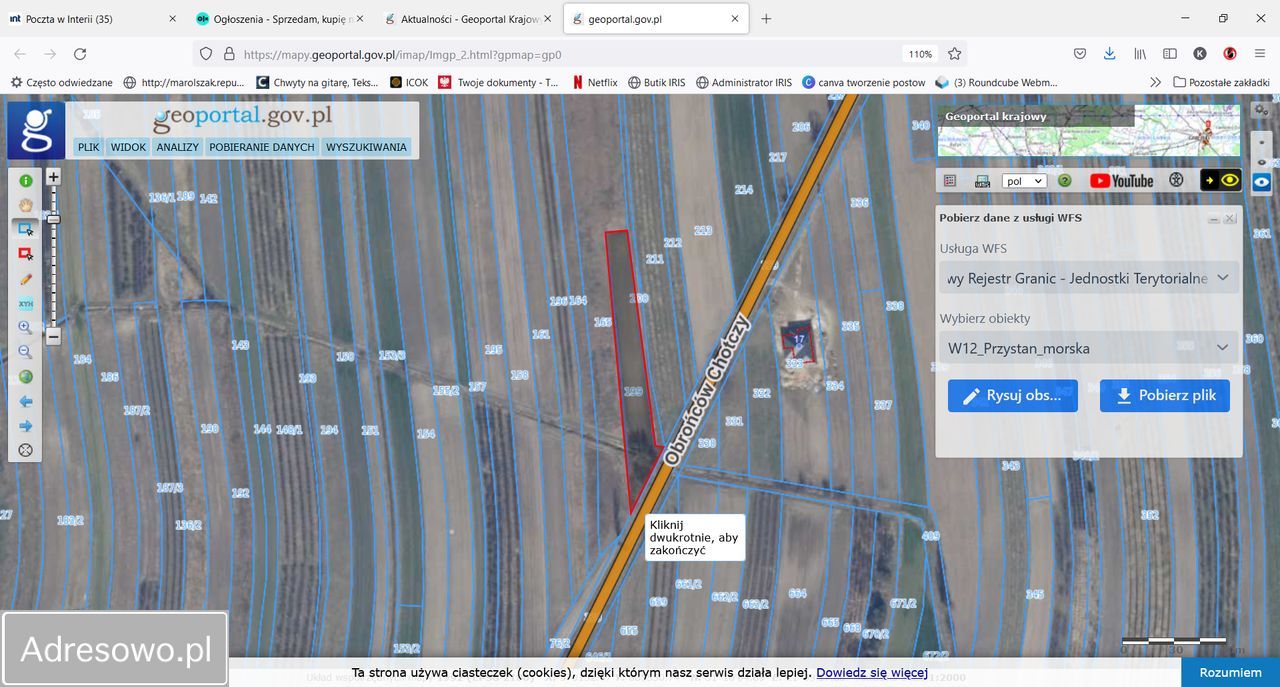Click the Rozumiem cookie button
The height and width of the screenshot is (687, 1280).
click(1231, 673)
